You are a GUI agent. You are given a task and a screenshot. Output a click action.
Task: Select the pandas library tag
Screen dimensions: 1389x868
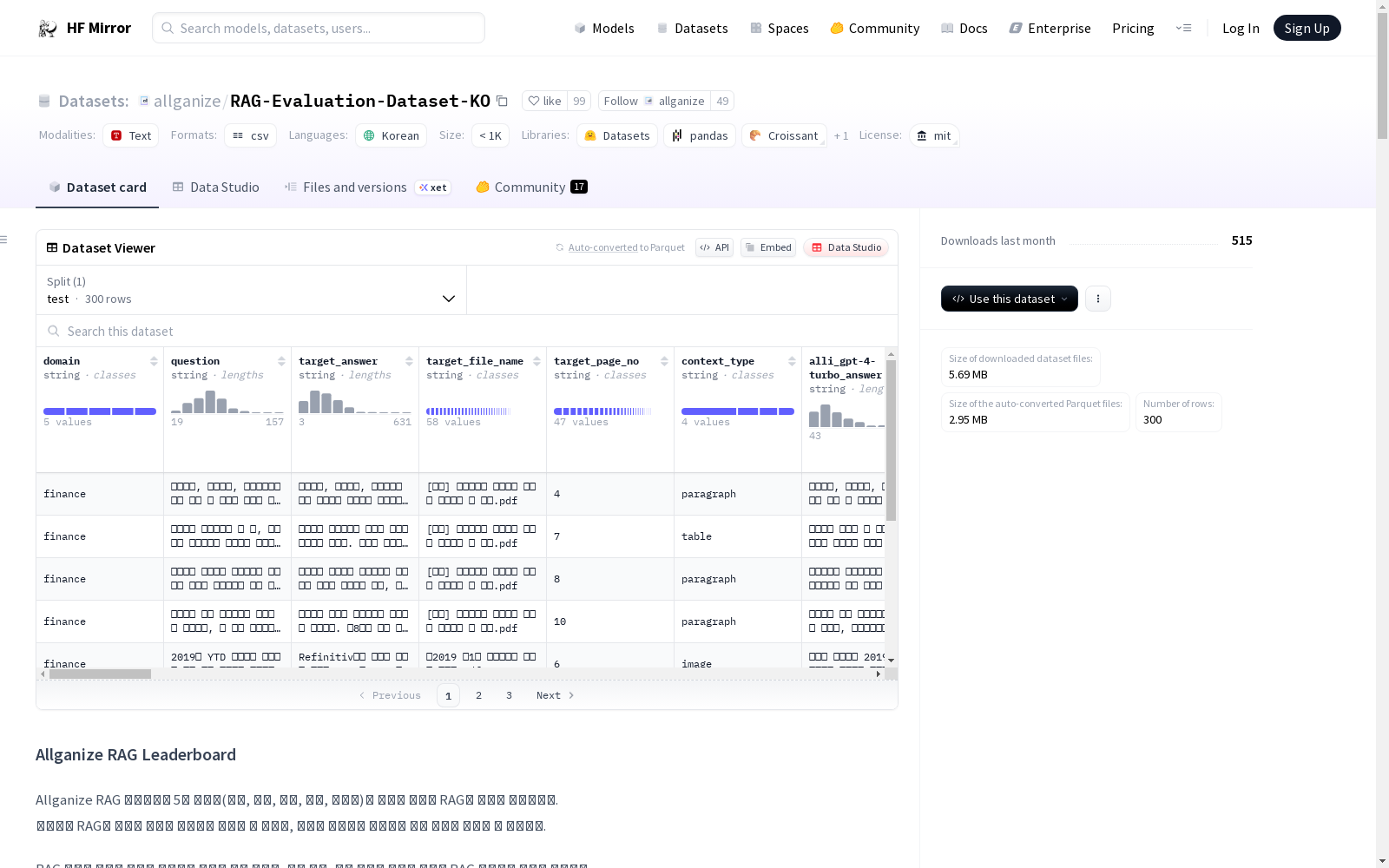[x=700, y=135]
